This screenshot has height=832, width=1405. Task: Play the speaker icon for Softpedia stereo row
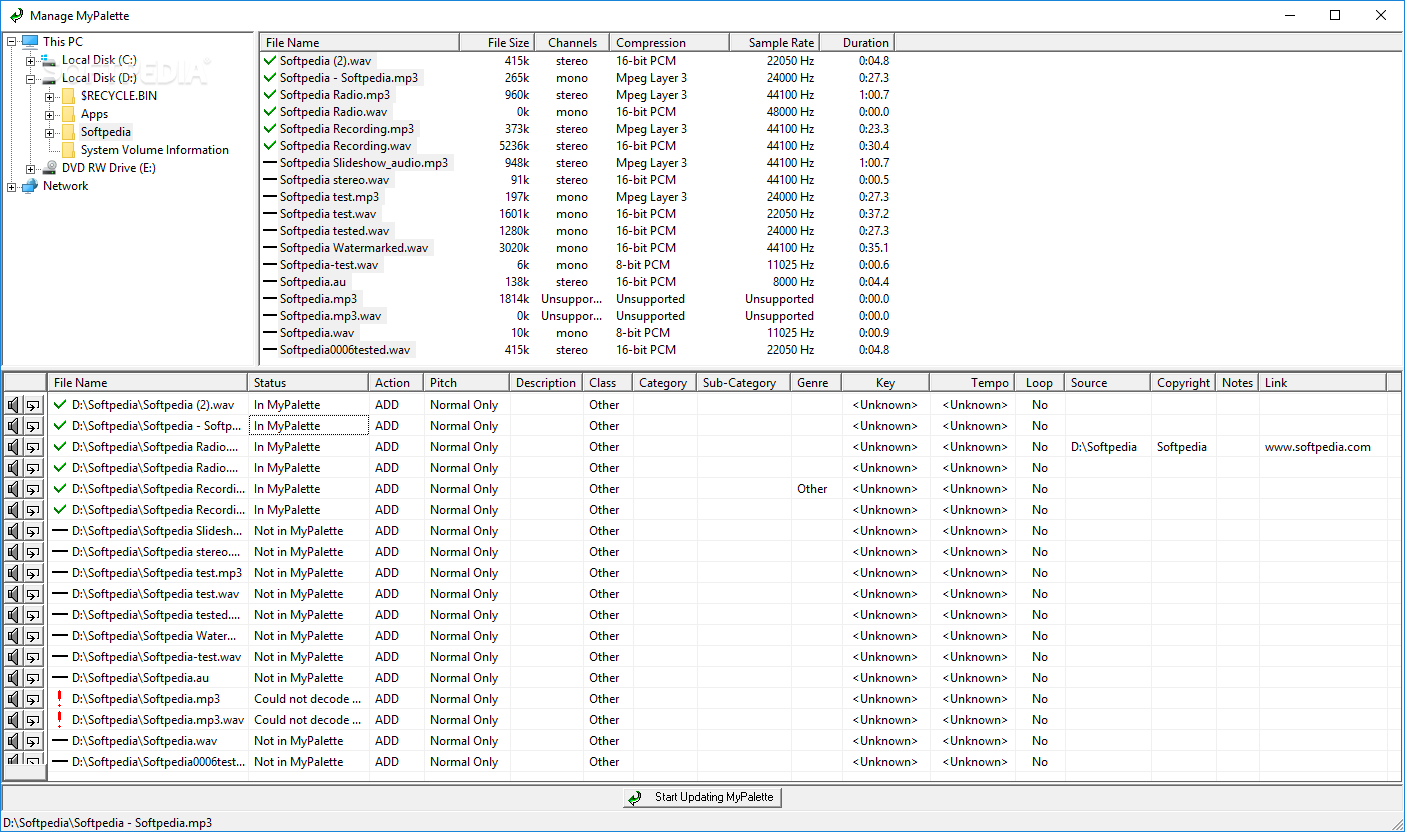(x=13, y=552)
